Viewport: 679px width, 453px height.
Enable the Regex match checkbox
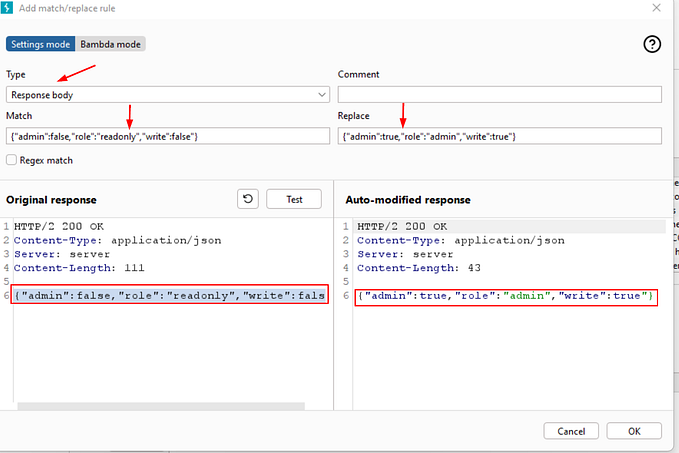coord(11,160)
